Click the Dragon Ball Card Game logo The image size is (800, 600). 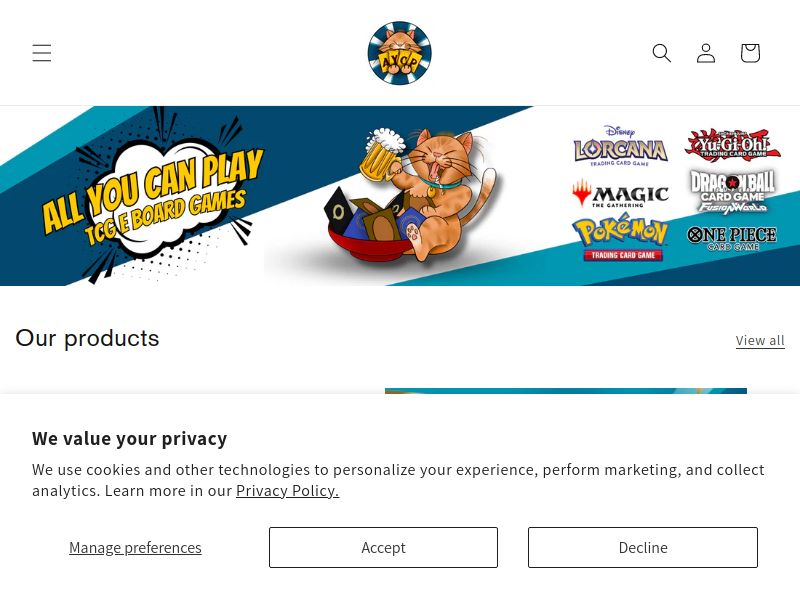point(733,192)
